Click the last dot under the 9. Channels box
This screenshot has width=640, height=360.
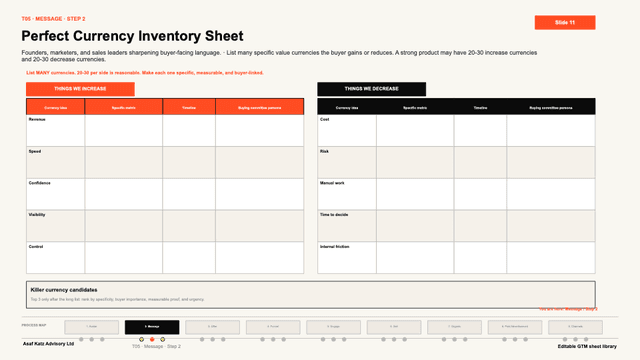586,339
